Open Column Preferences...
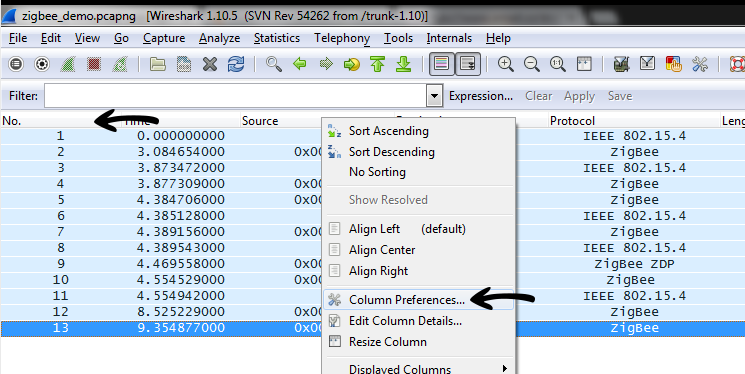Image resolution: width=745 pixels, height=374 pixels. [x=418, y=300]
